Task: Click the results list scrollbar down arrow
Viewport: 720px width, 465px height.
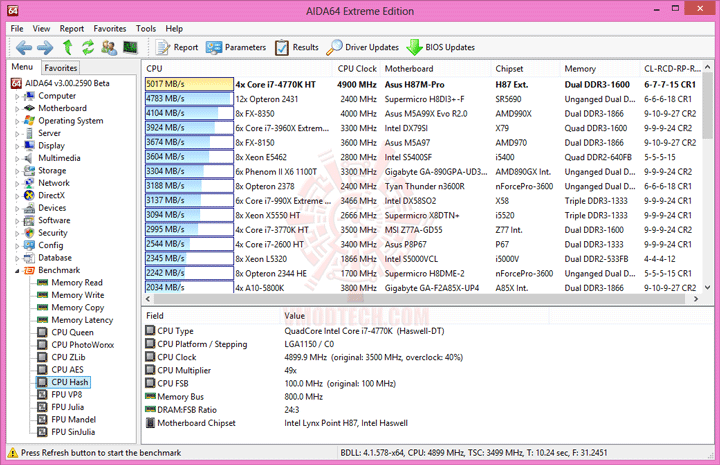Action: (708, 288)
